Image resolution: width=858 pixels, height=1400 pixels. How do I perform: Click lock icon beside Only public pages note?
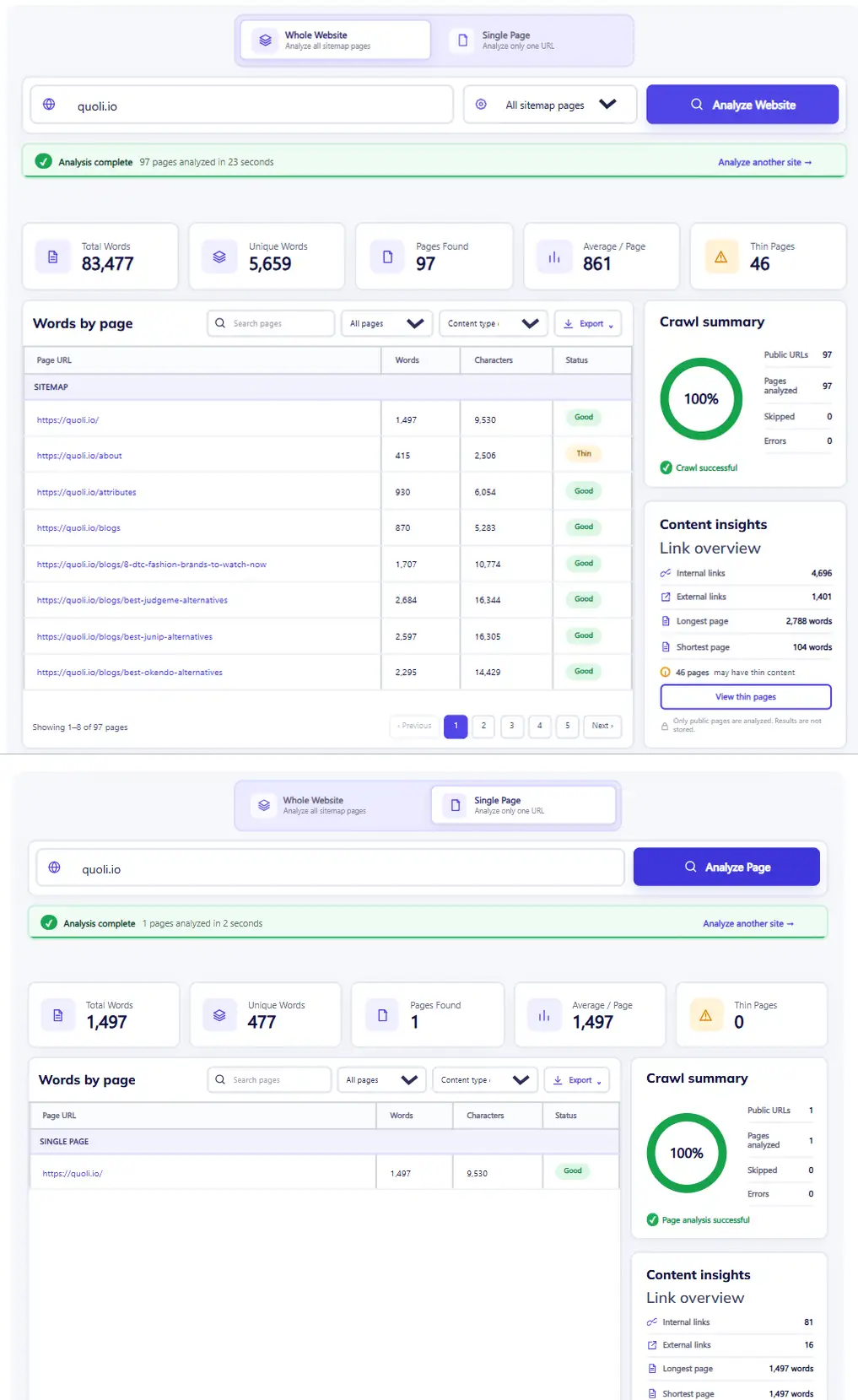tap(665, 726)
